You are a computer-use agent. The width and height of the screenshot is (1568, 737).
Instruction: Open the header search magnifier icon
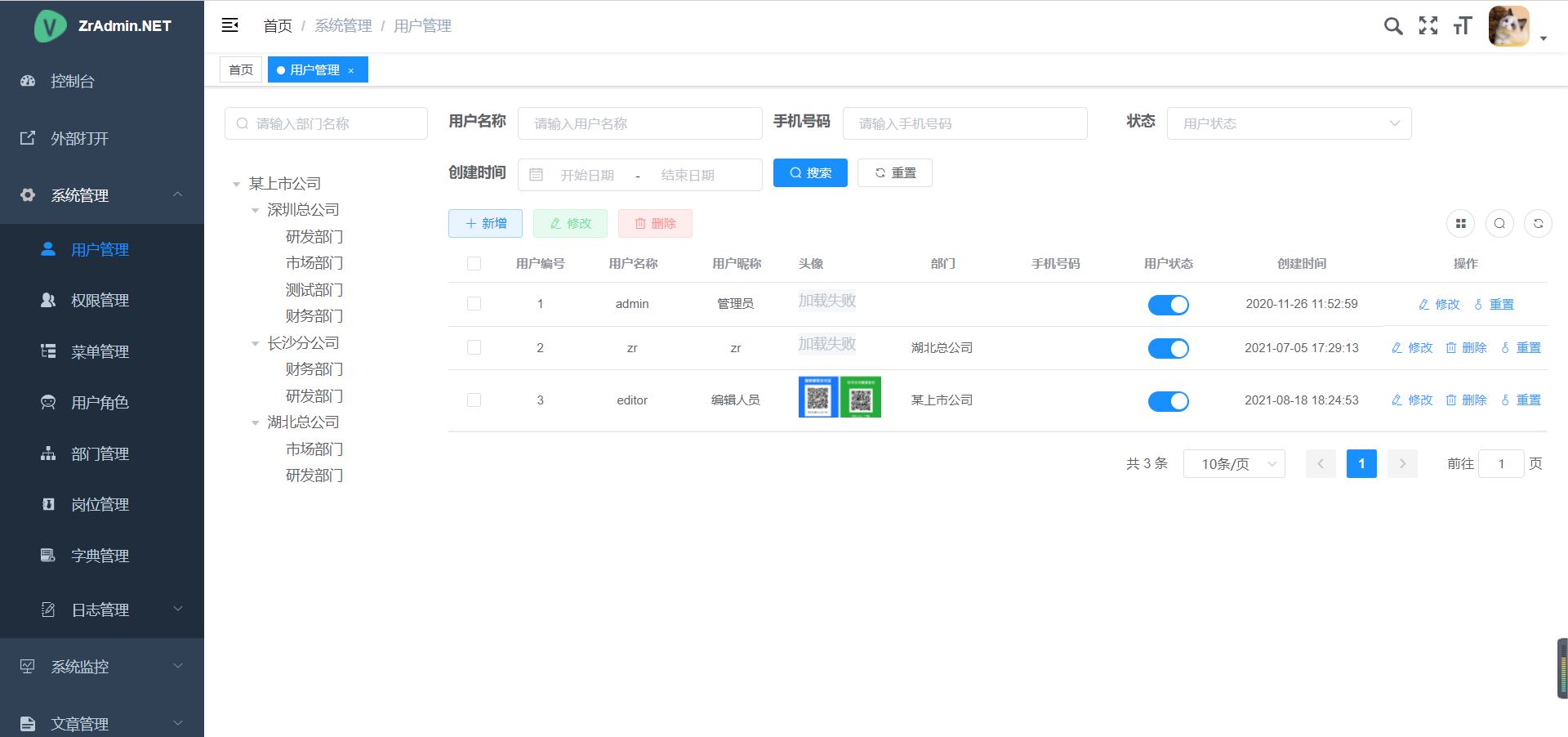pyautogui.click(x=1393, y=26)
